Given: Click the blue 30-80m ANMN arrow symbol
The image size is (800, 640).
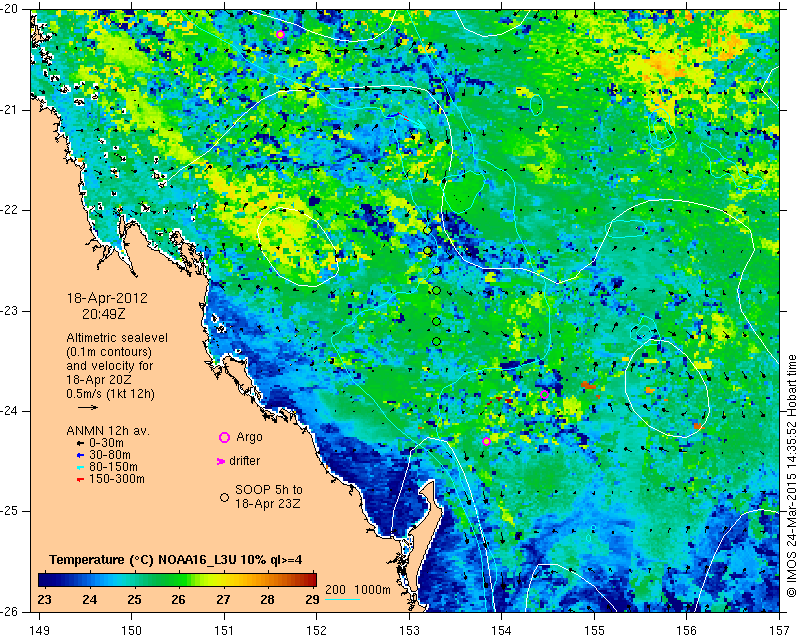Looking at the screenshot, I should coord(80,455).
